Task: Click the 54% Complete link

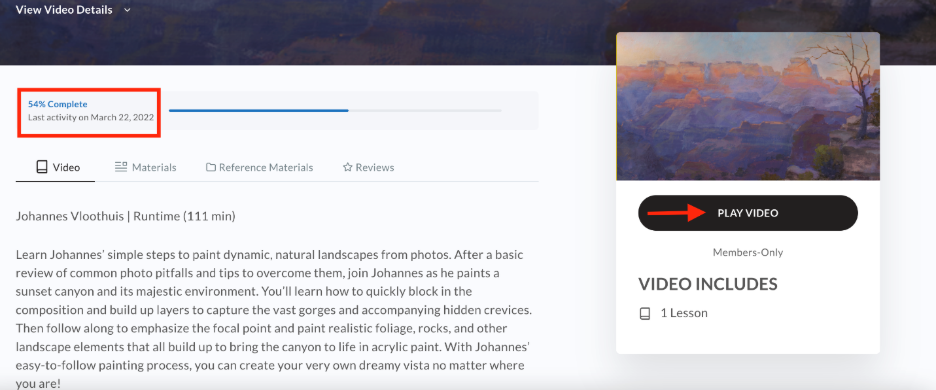Action: click(x=57, y=104)
